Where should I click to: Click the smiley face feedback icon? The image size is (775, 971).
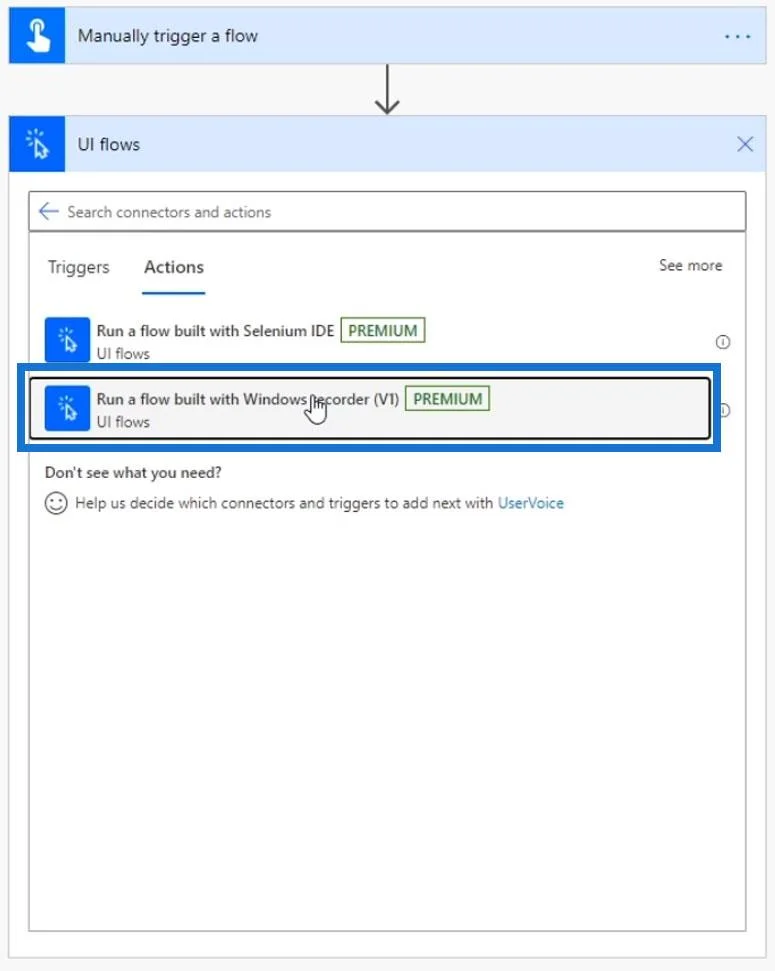[56, 503]
